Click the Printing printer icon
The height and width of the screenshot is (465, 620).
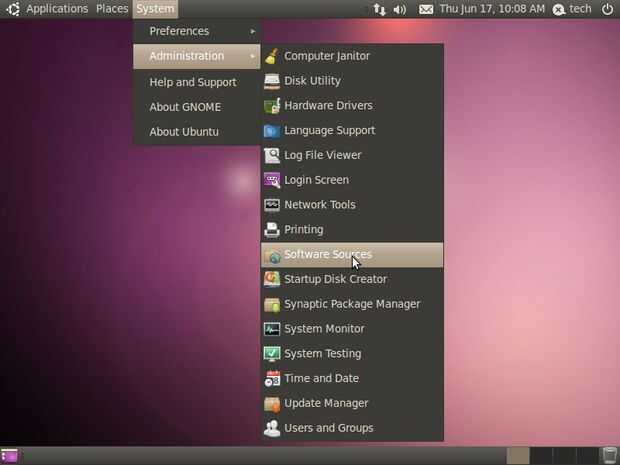coord(272,230)
